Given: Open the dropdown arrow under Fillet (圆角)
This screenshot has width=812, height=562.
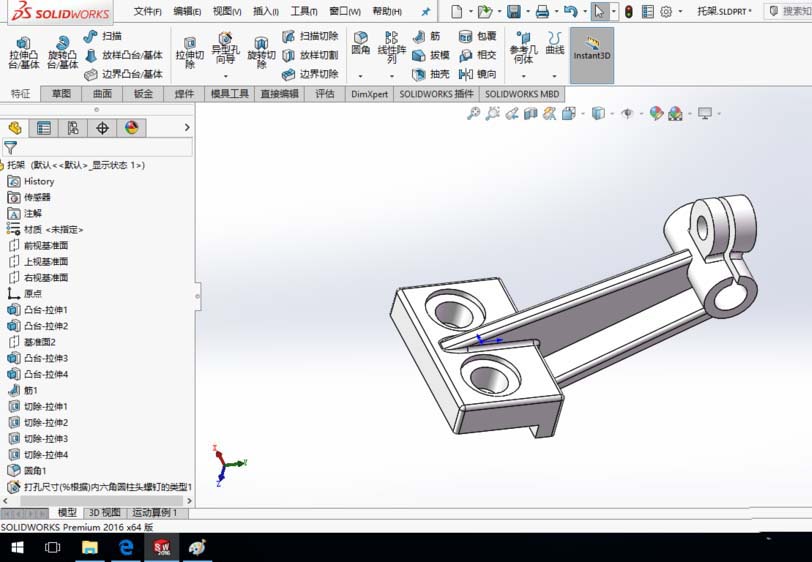Looking at the screenshot, I should 360,76.
